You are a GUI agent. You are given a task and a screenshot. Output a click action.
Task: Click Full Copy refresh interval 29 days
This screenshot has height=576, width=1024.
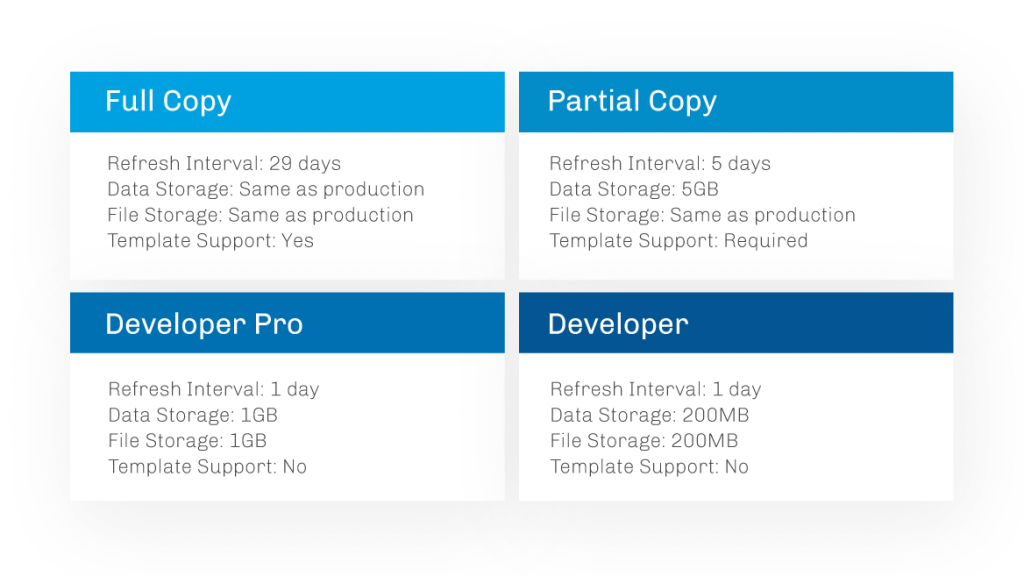point(224,163)
